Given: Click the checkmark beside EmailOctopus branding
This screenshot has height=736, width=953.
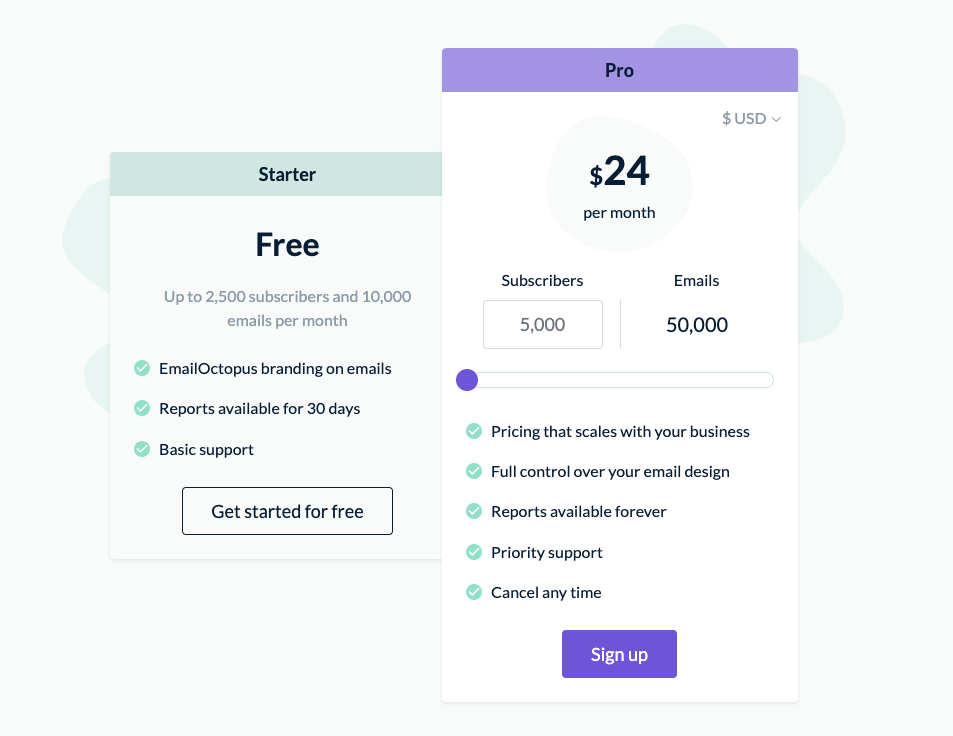Looking at the screenshot, I should point(141,368).
